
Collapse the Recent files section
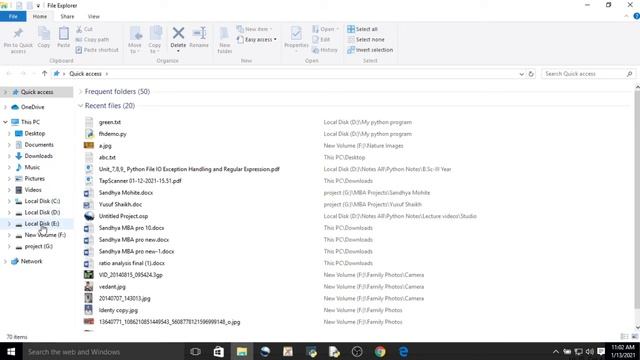(x=80, y=106)
